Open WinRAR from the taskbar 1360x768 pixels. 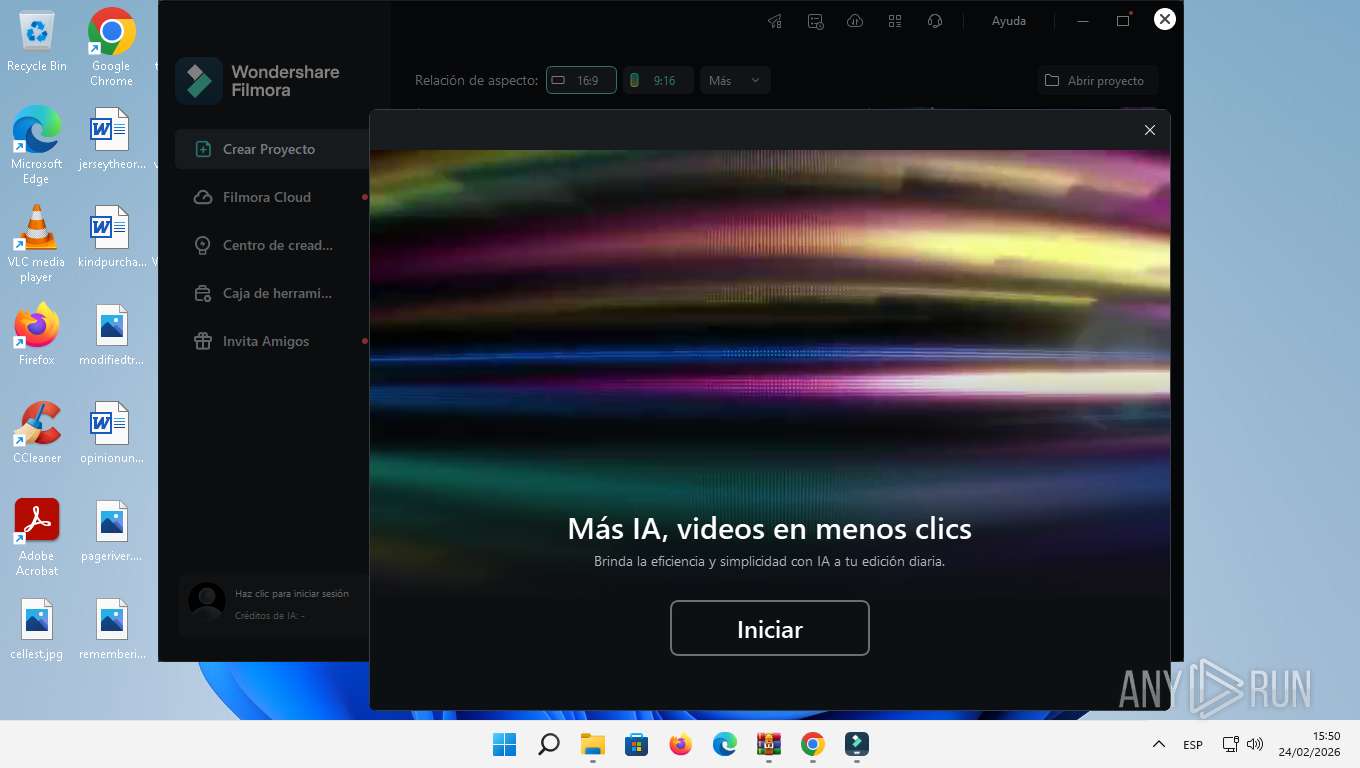pos(769,744)
